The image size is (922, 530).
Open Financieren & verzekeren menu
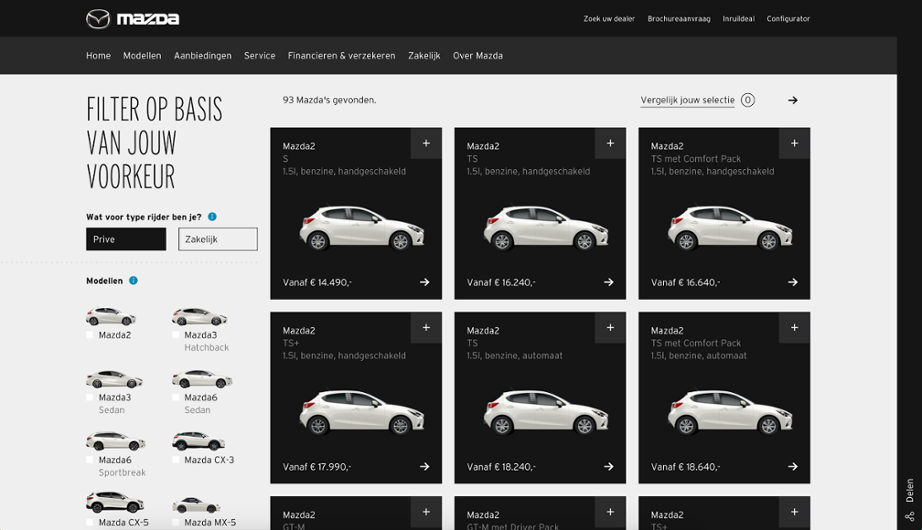coord(342,56)
